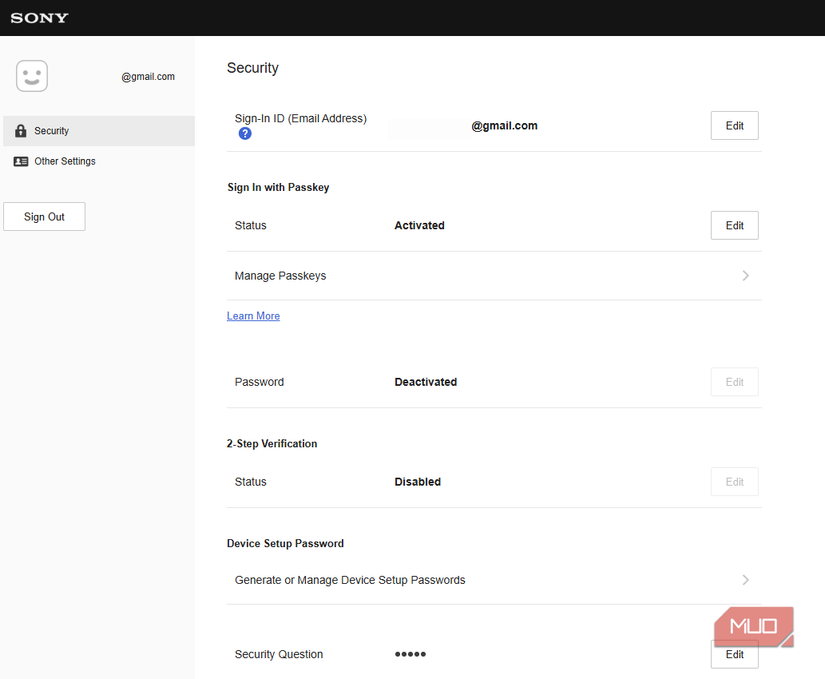Switch to Other Settings
The height and width of the screenshot is (679, 825).
pyautogui.click(x=64, y=161)
